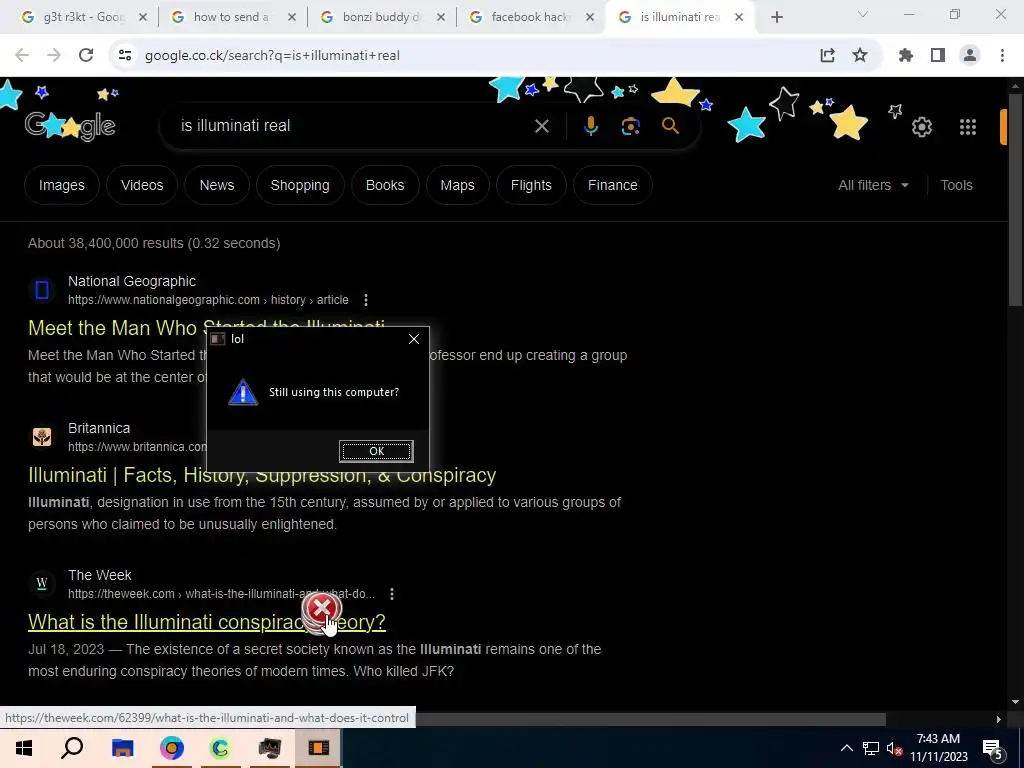
Task: Select the Flights filter
Action: (531, 185)
